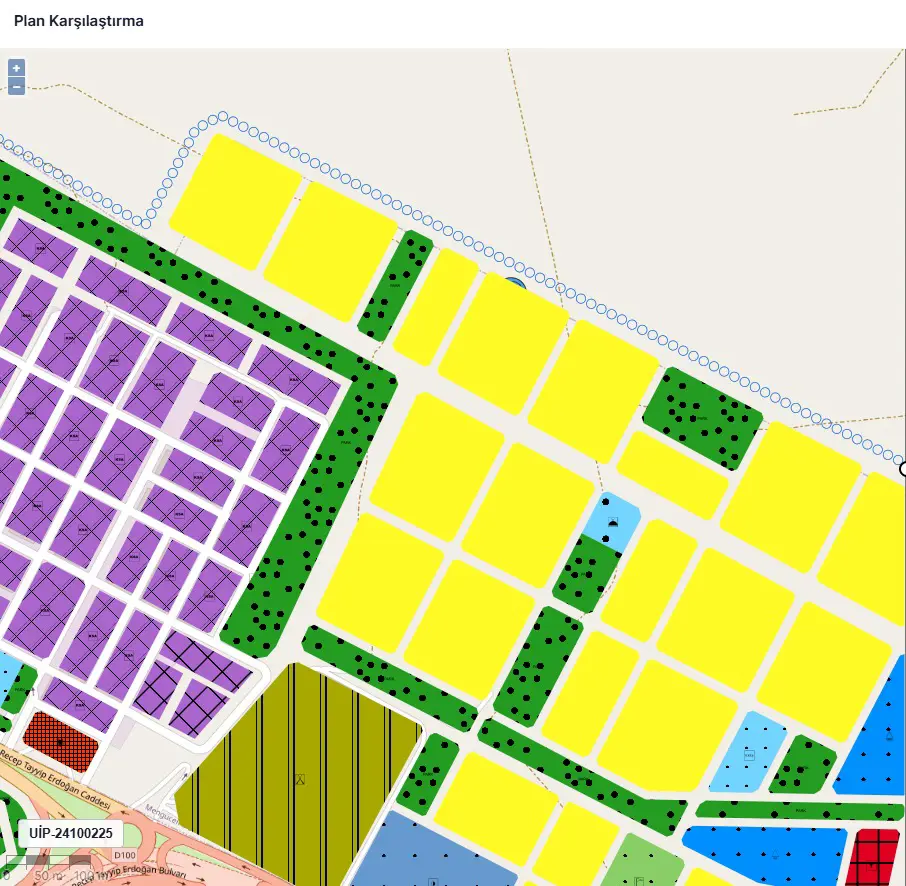906x886 pixels.
Task: Click the UİP-24100225 plan label
Action: coord(70,833)
